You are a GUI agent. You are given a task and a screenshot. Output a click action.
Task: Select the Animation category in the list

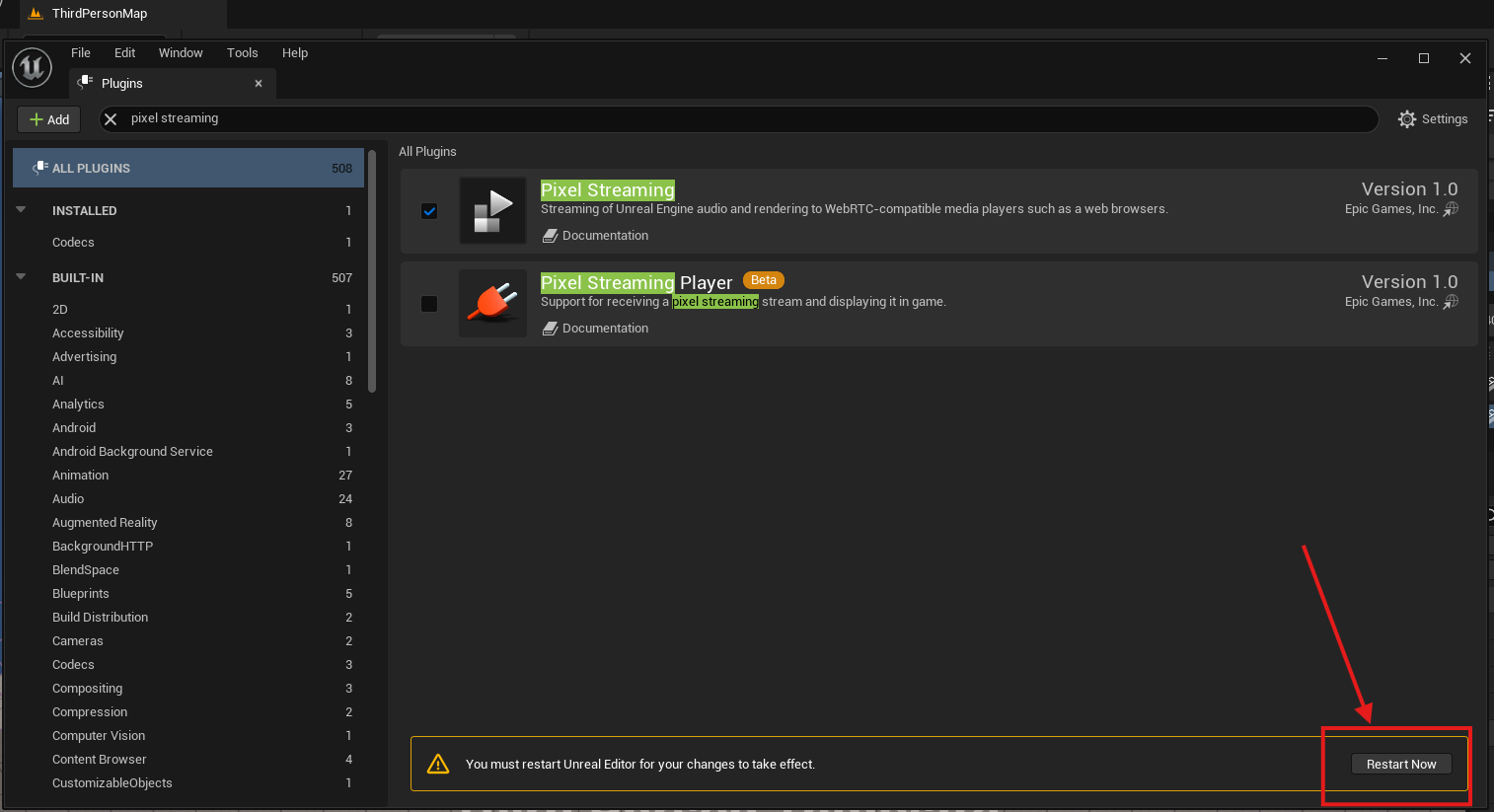pyautogui.click(x=81, y=476)
